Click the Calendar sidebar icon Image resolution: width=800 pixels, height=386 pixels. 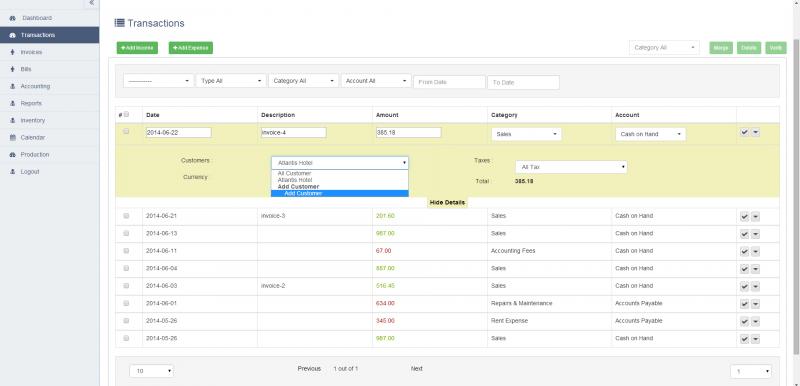(12, 137)
